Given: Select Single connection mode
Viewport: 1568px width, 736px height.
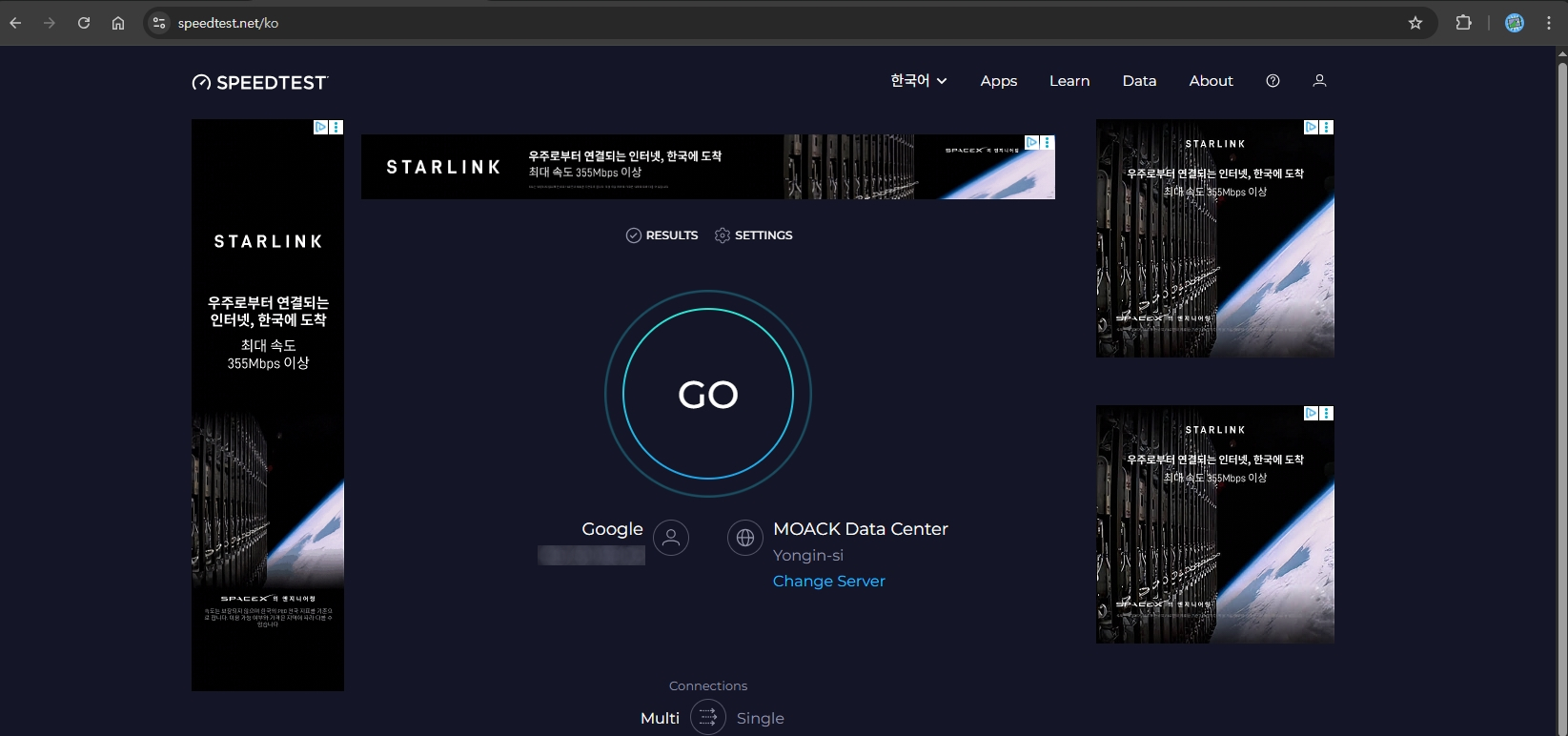Looking at the screenshot, I should coord(761,718).
